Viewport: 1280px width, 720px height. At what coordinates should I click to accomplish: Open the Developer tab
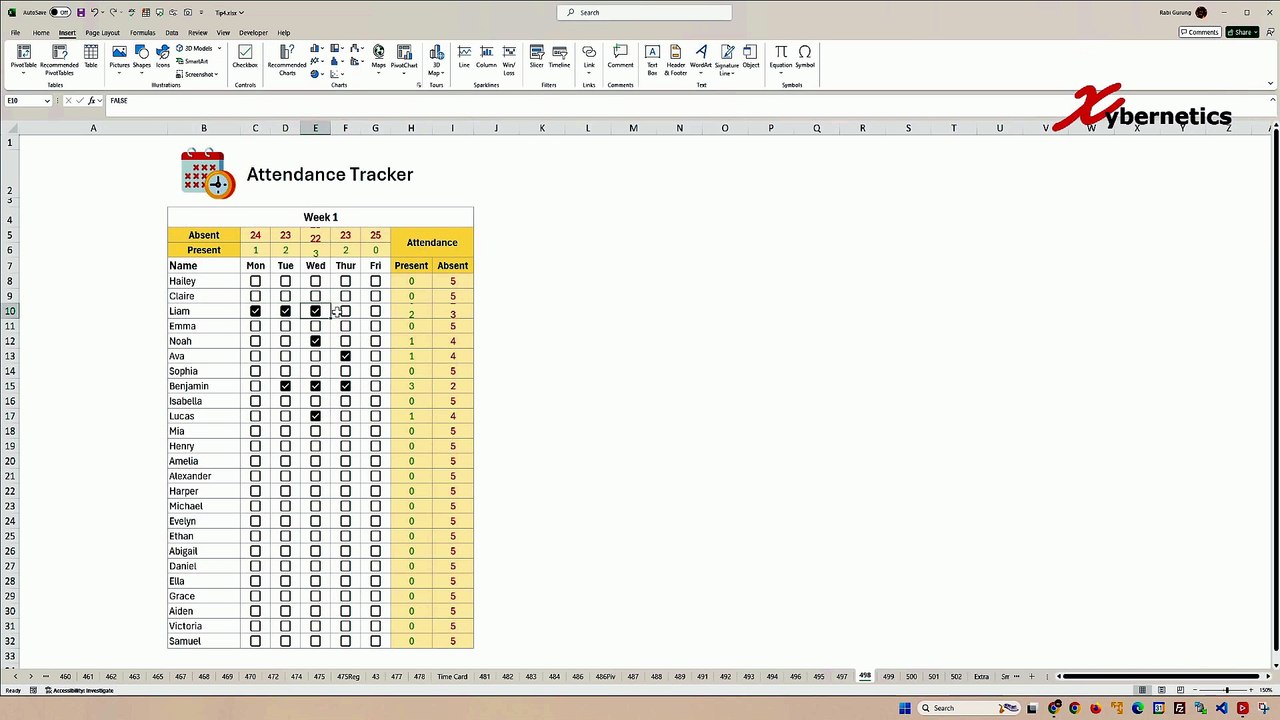[253, 33]
